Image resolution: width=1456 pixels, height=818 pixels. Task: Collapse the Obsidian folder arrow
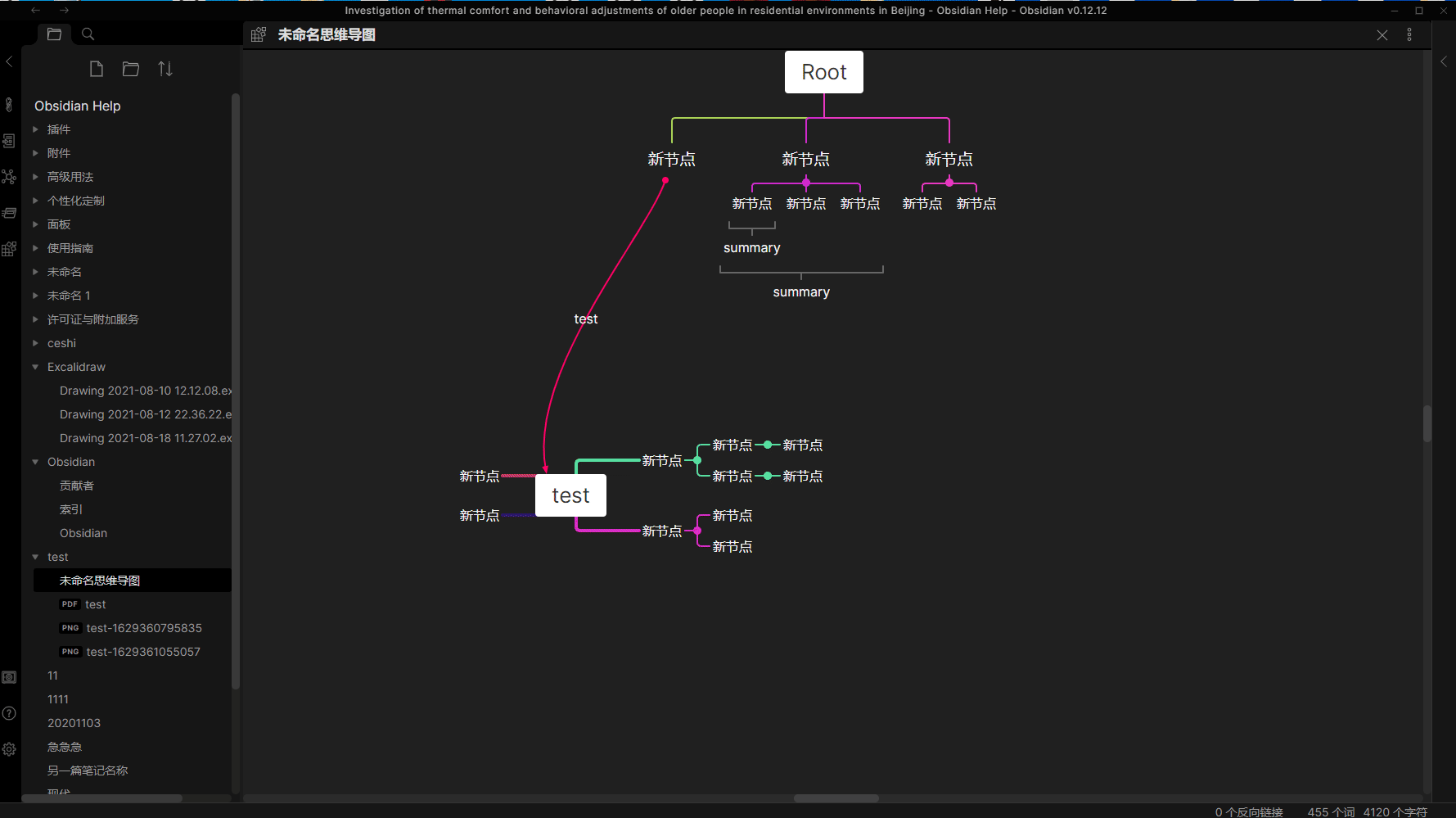[x=35, y=462]
